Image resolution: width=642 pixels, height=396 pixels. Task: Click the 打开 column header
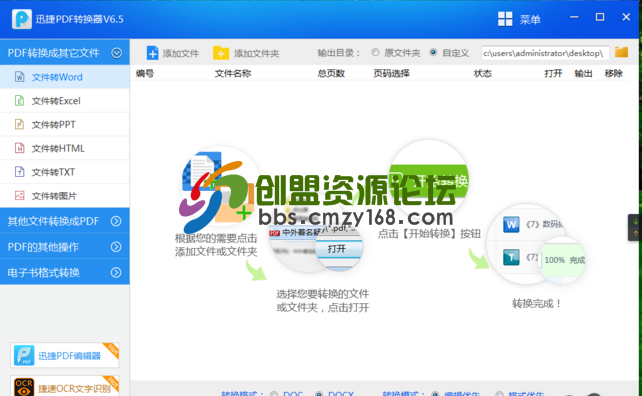coord(553,73)
